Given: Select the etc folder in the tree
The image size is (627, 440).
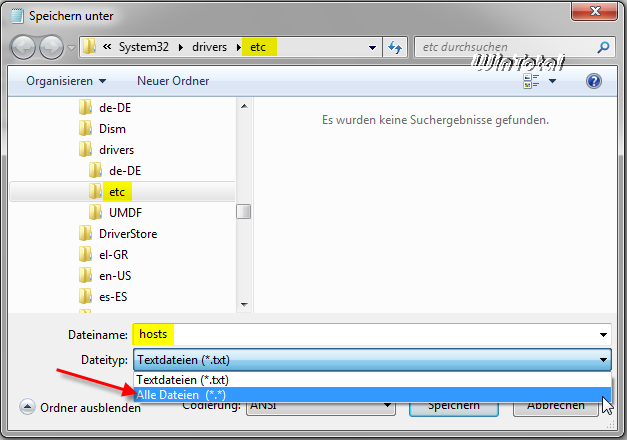Looking at the screenshot, I should coord(117,192).
